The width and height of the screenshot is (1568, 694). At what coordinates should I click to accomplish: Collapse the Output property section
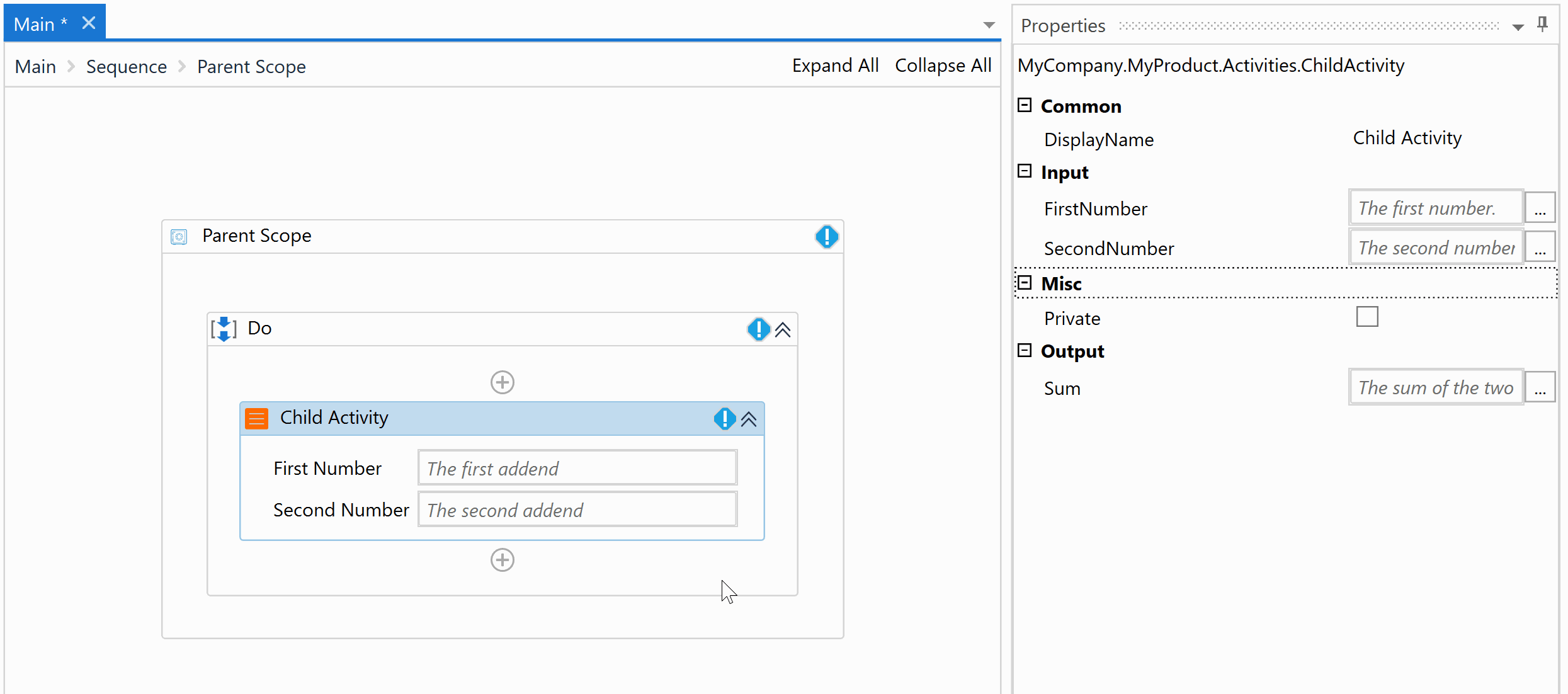coord(1025,350)
